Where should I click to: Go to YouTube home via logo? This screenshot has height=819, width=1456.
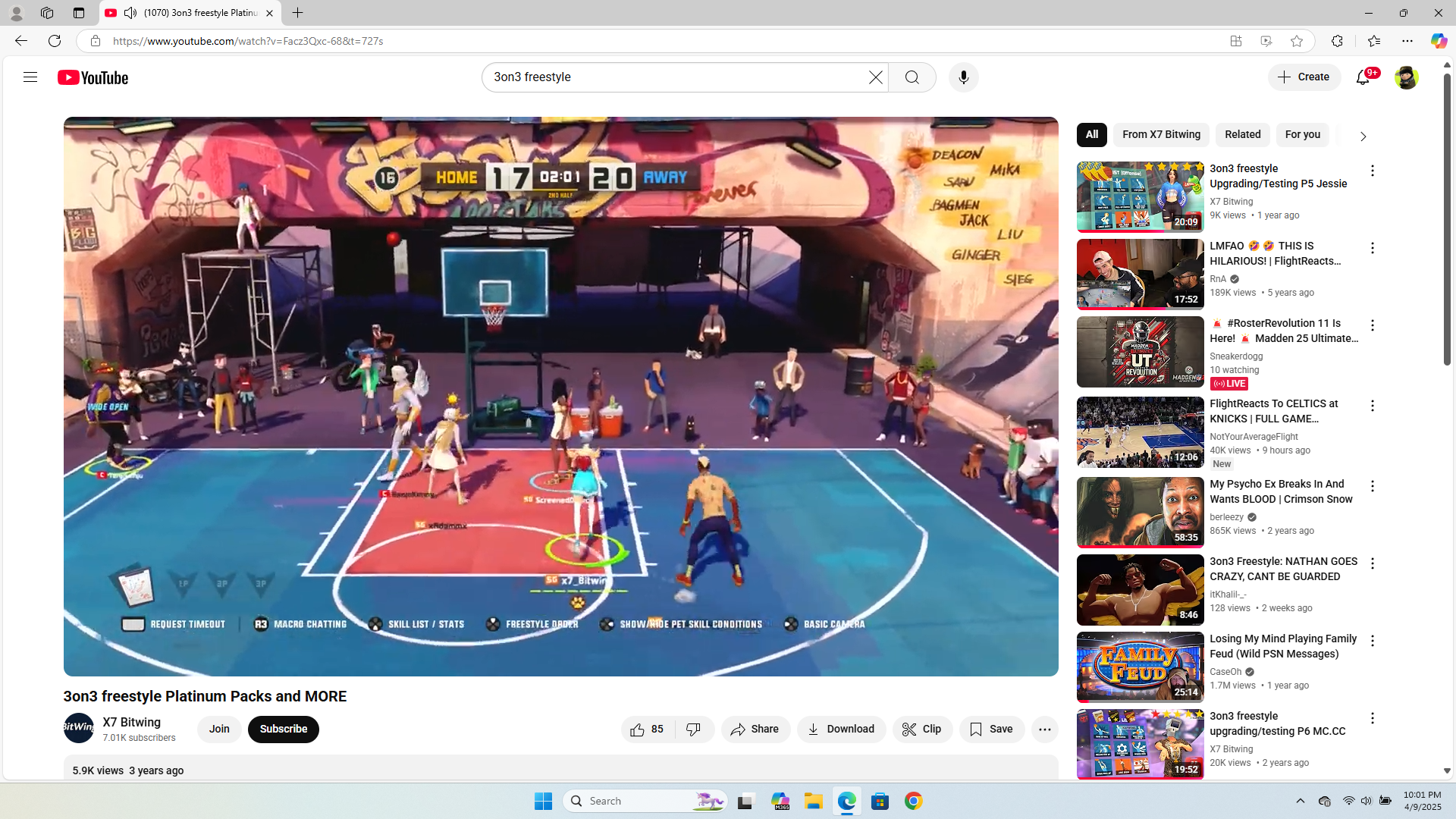click(93, 77)
